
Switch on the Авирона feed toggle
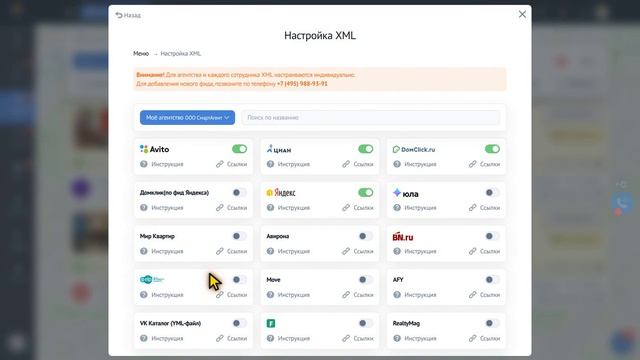pyautogui.click(x=366, y=236)
